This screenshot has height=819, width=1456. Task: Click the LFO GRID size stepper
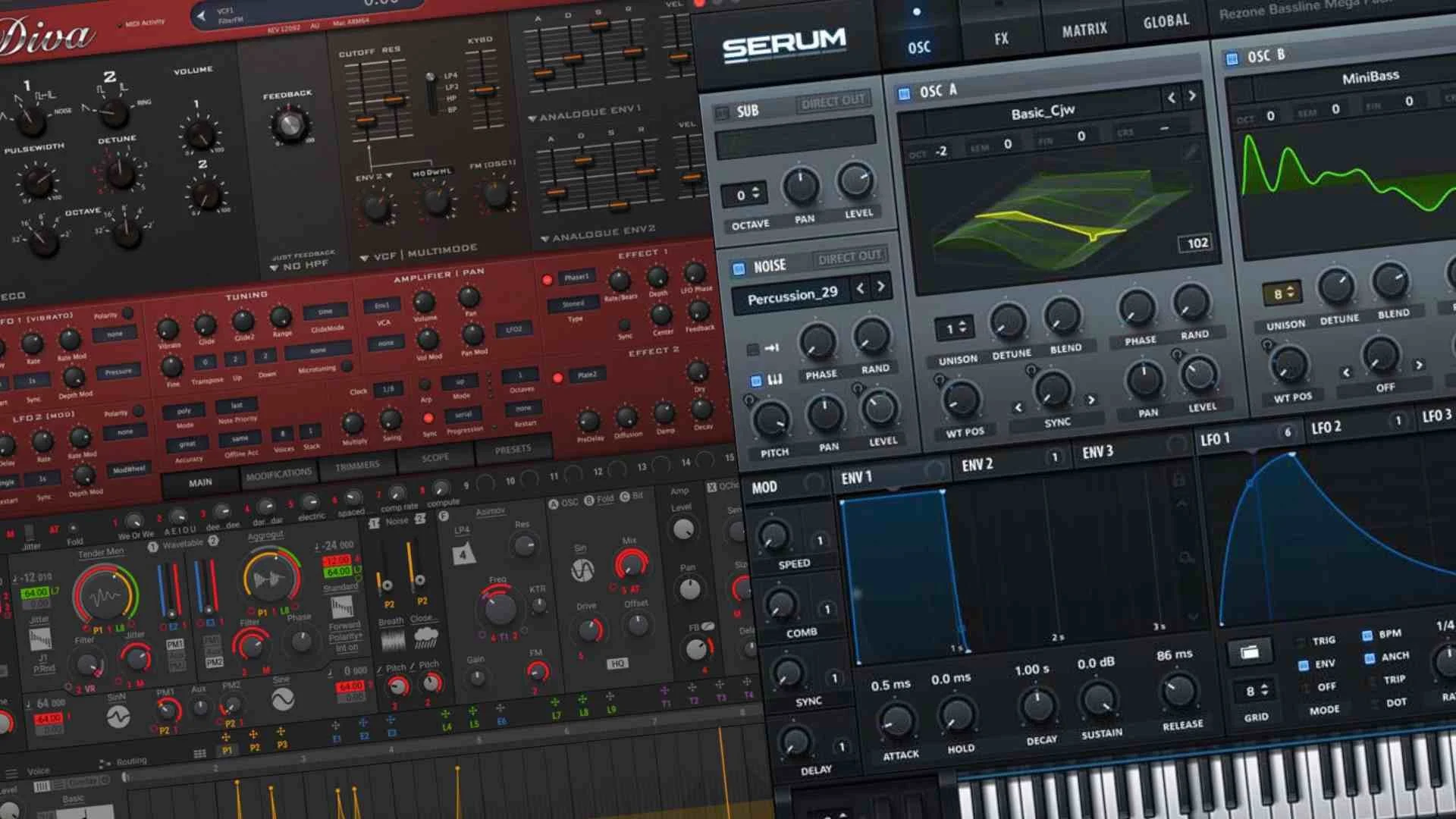tap(1264, 690)
